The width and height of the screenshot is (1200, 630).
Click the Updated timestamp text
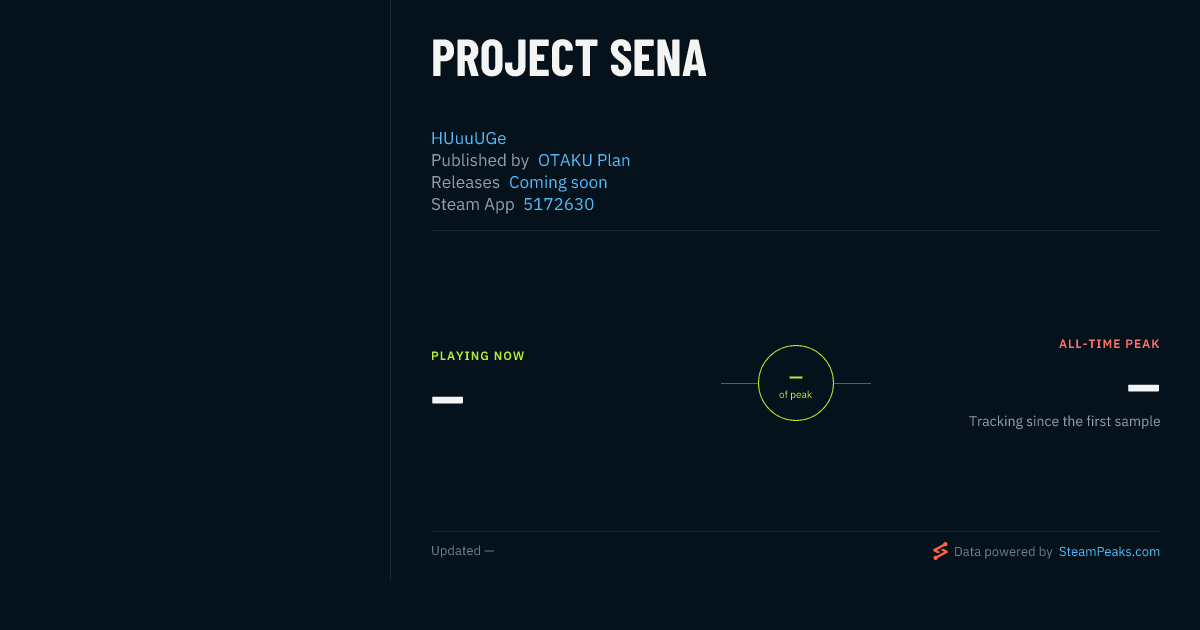pos(462,551)
